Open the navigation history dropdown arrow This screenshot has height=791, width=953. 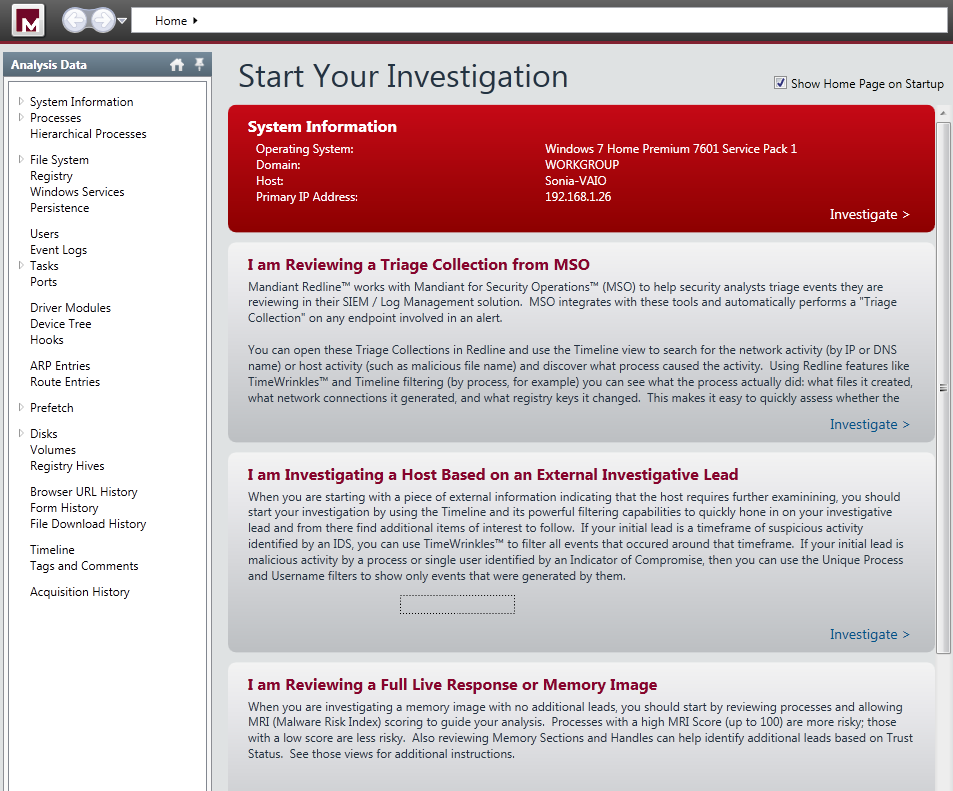[x=122, y=21]
